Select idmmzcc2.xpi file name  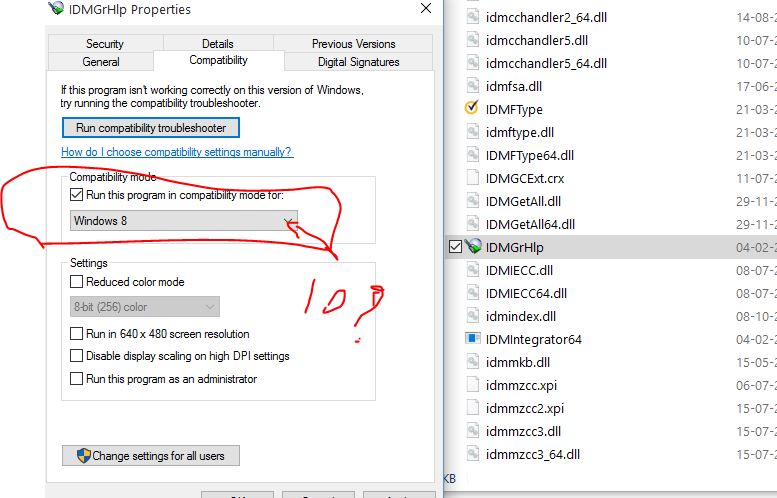coord(525,409)
